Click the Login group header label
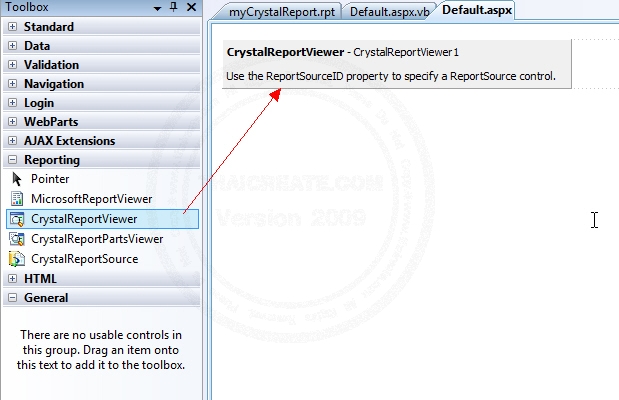This screenshot has width=619, height=400. 39,103
